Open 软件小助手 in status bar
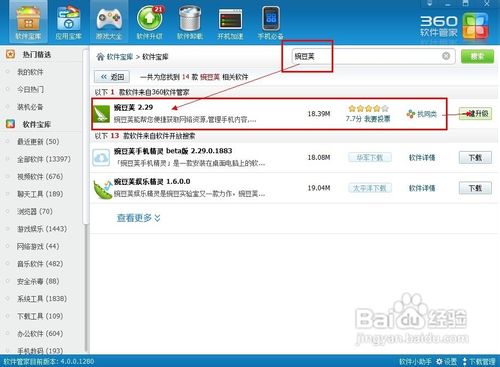500x367 pixels. click(x=415, y=361)
